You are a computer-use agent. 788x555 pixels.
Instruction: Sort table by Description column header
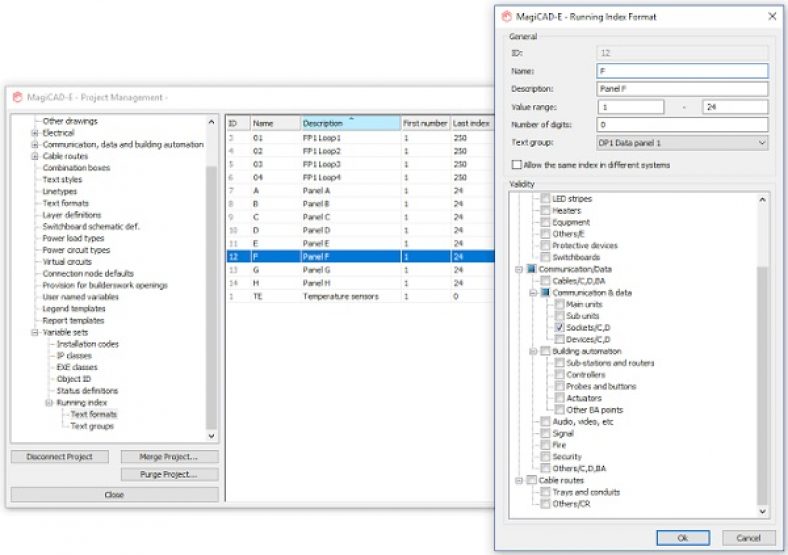pyautogui.click(x=351, y=123)
